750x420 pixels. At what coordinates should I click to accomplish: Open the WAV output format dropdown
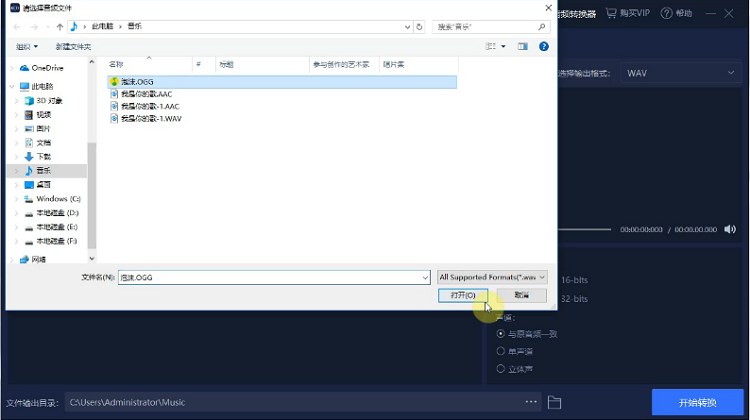[x=681, y=73]
